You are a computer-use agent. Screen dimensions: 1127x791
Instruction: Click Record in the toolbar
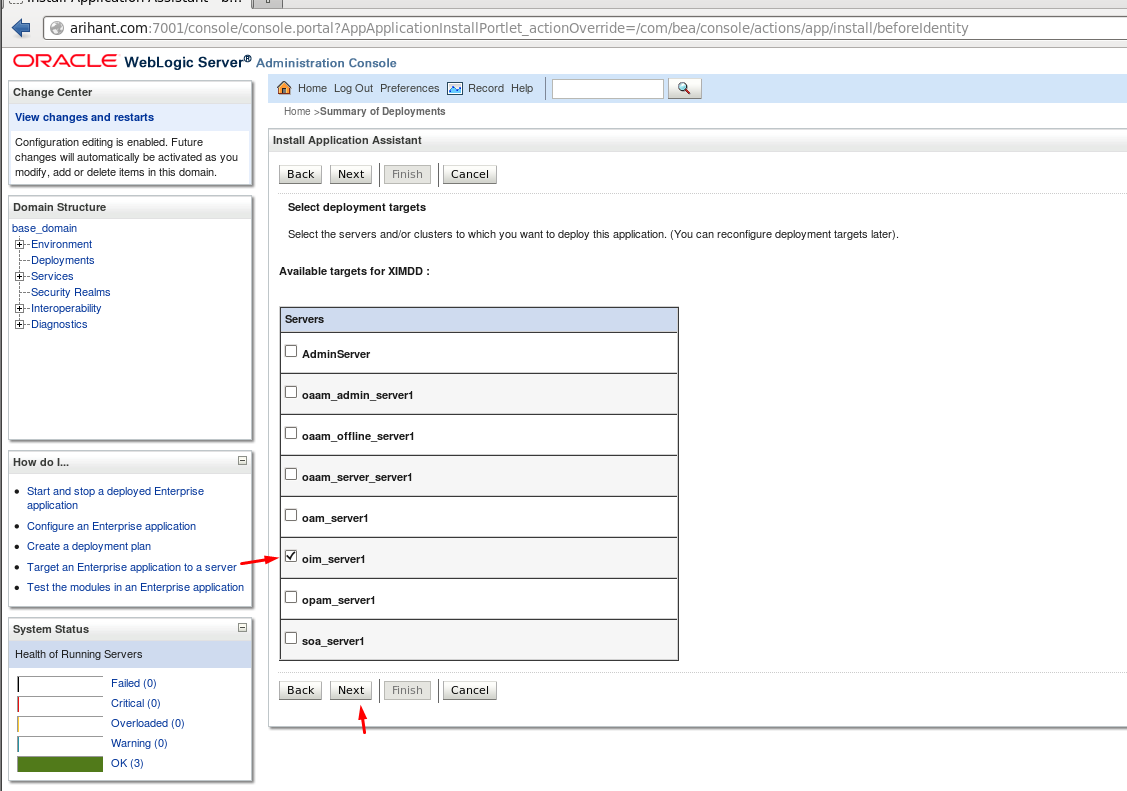[x=486, y=88]
